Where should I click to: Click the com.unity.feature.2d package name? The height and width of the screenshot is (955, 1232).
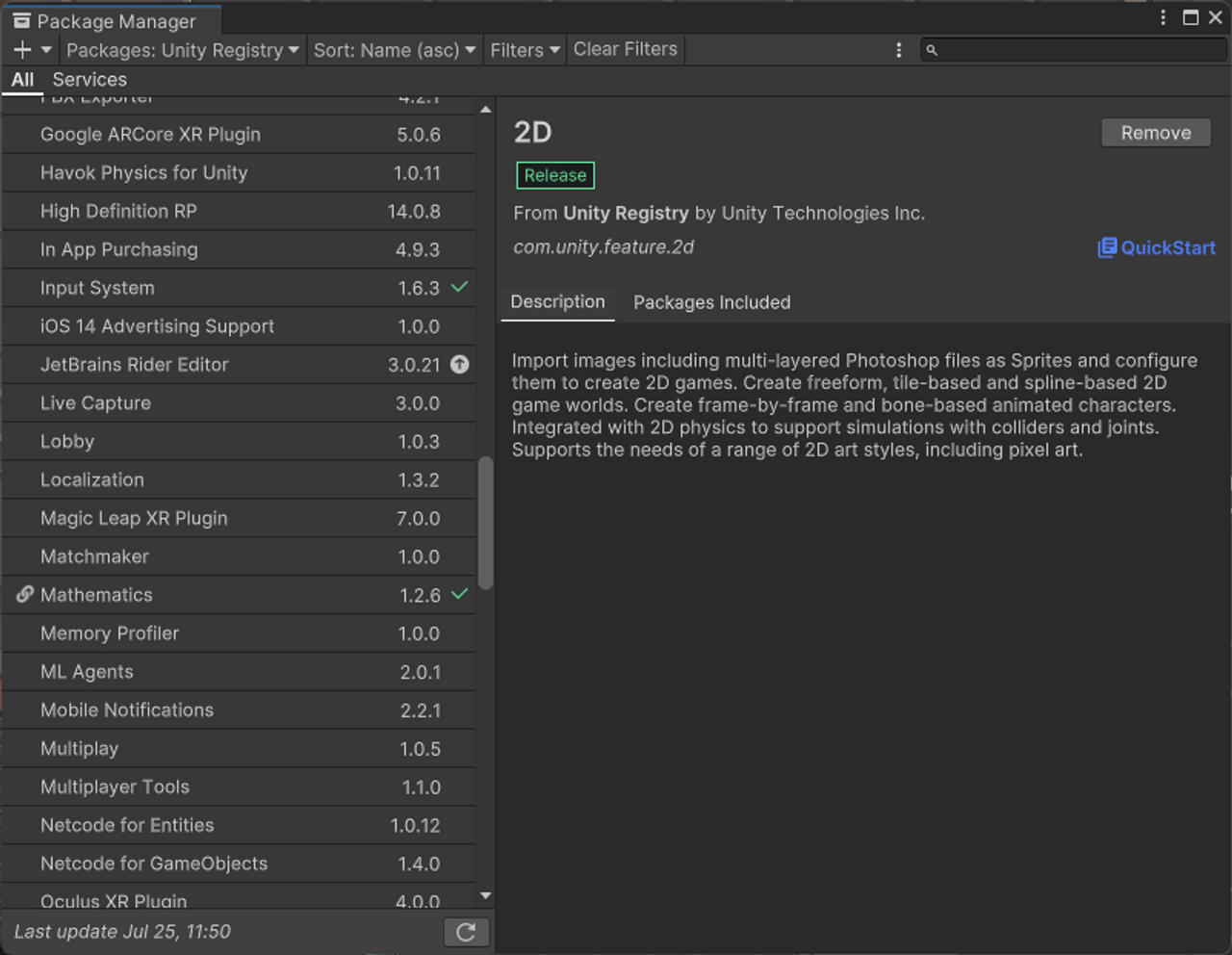[603, 247]
